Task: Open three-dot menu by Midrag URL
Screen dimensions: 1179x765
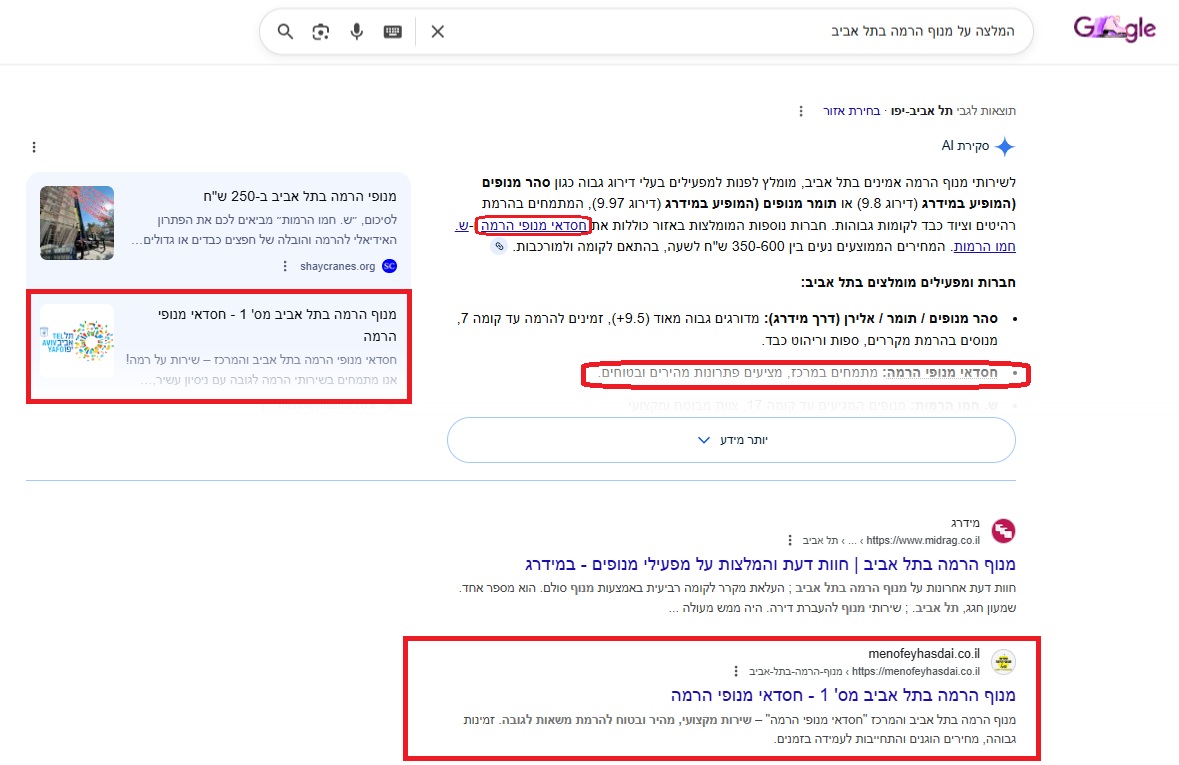Action: click(x=790, y=539)
